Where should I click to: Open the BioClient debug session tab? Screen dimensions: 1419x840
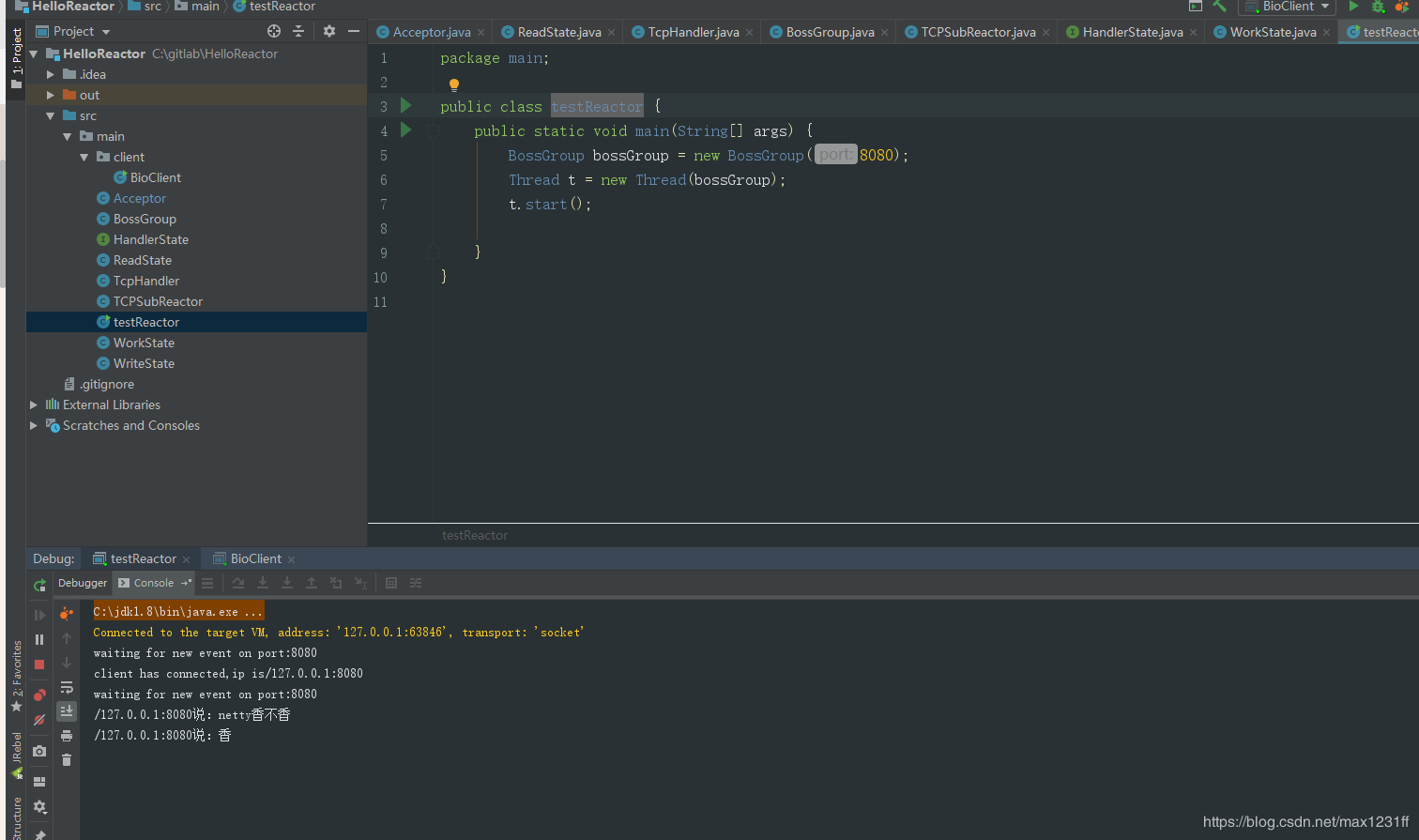click(255, 558)
